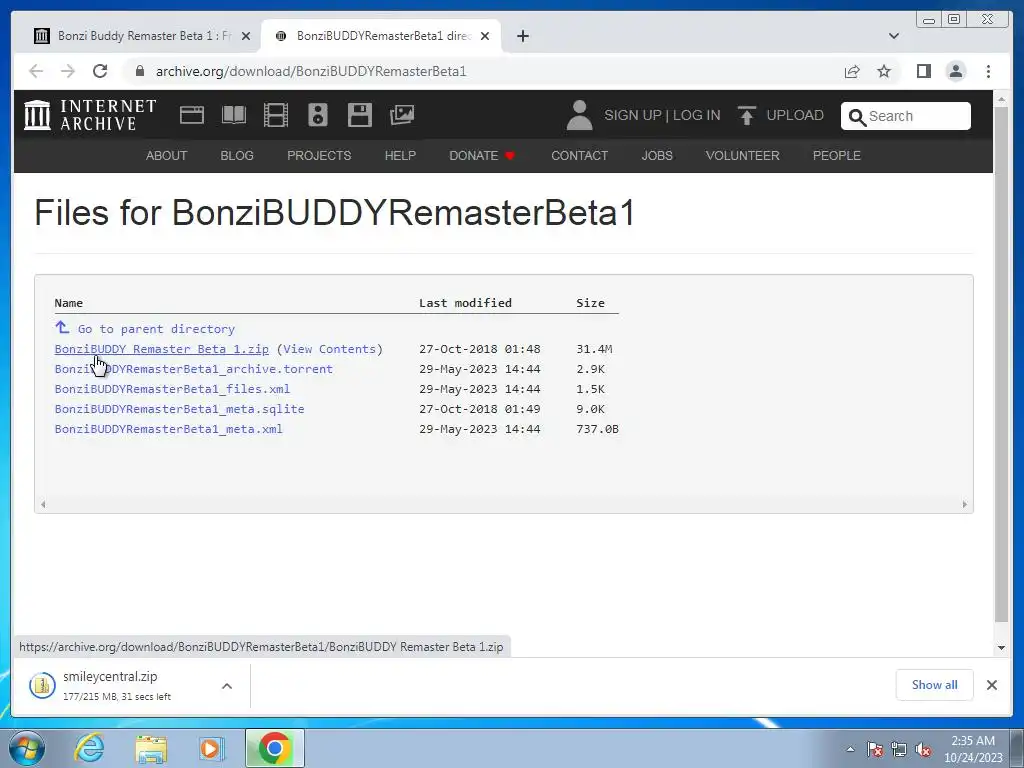Viewport: 1024px width, 768px height.
Task: Open the VOLUNTEER menu item
Action: point(743,155)
